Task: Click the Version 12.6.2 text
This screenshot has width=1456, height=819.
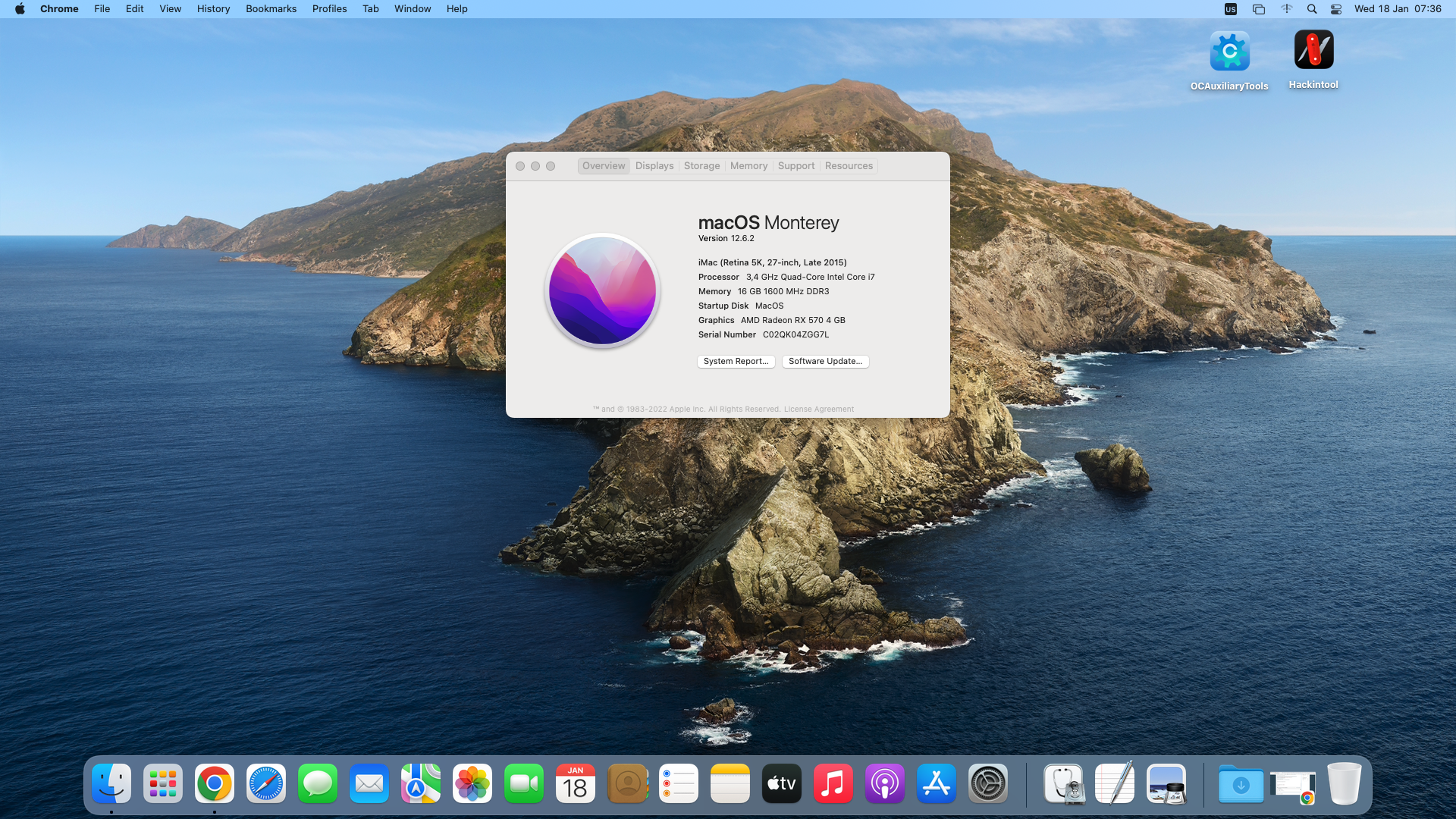Action: 726,239
